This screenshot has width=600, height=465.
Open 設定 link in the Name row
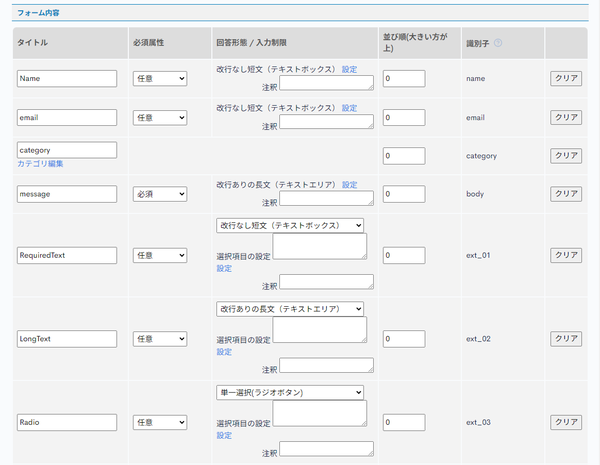click(349, 69)
